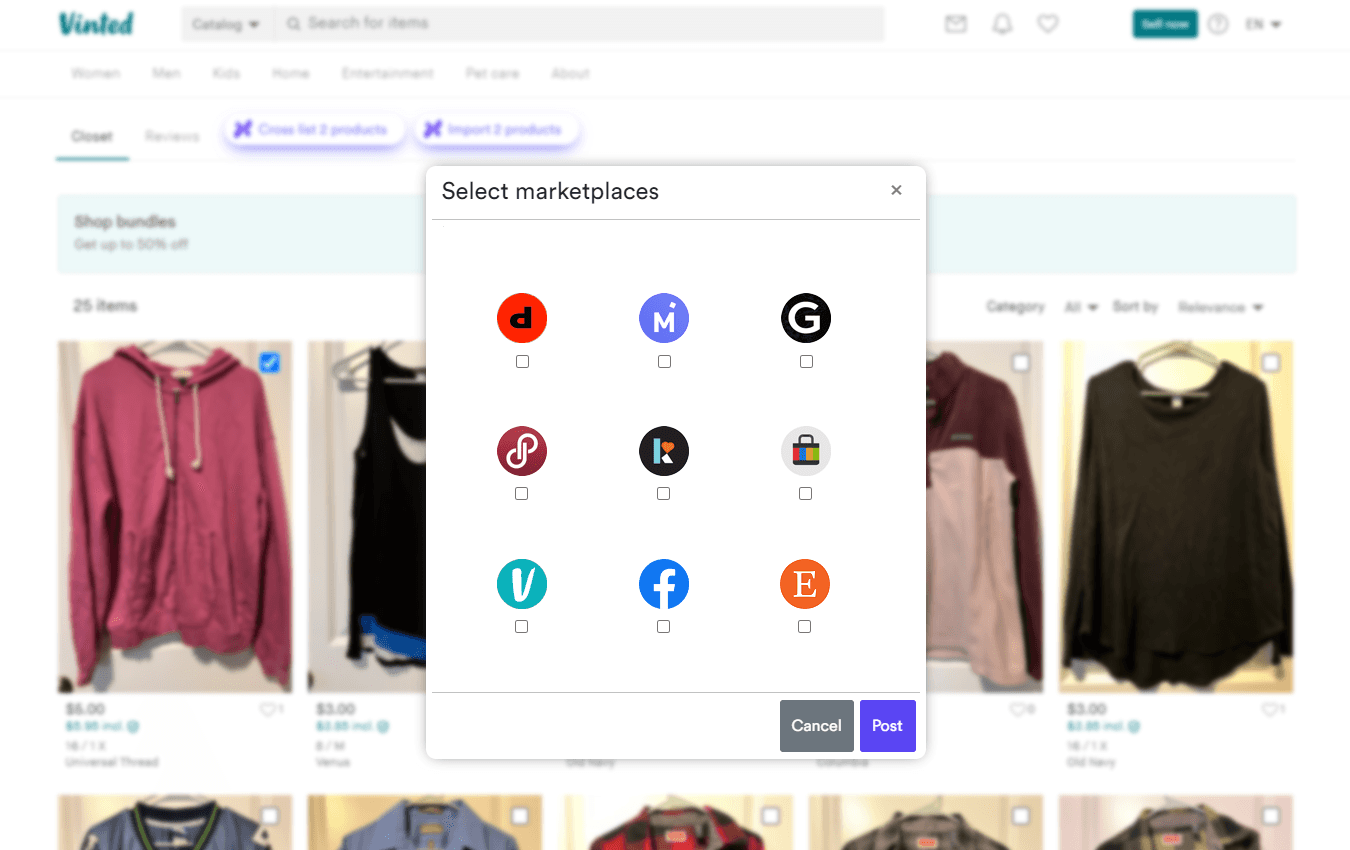The width and height of the screenshot is (1350, 850).
Task: Open the Pet care menu
Action: click(492, 74)
